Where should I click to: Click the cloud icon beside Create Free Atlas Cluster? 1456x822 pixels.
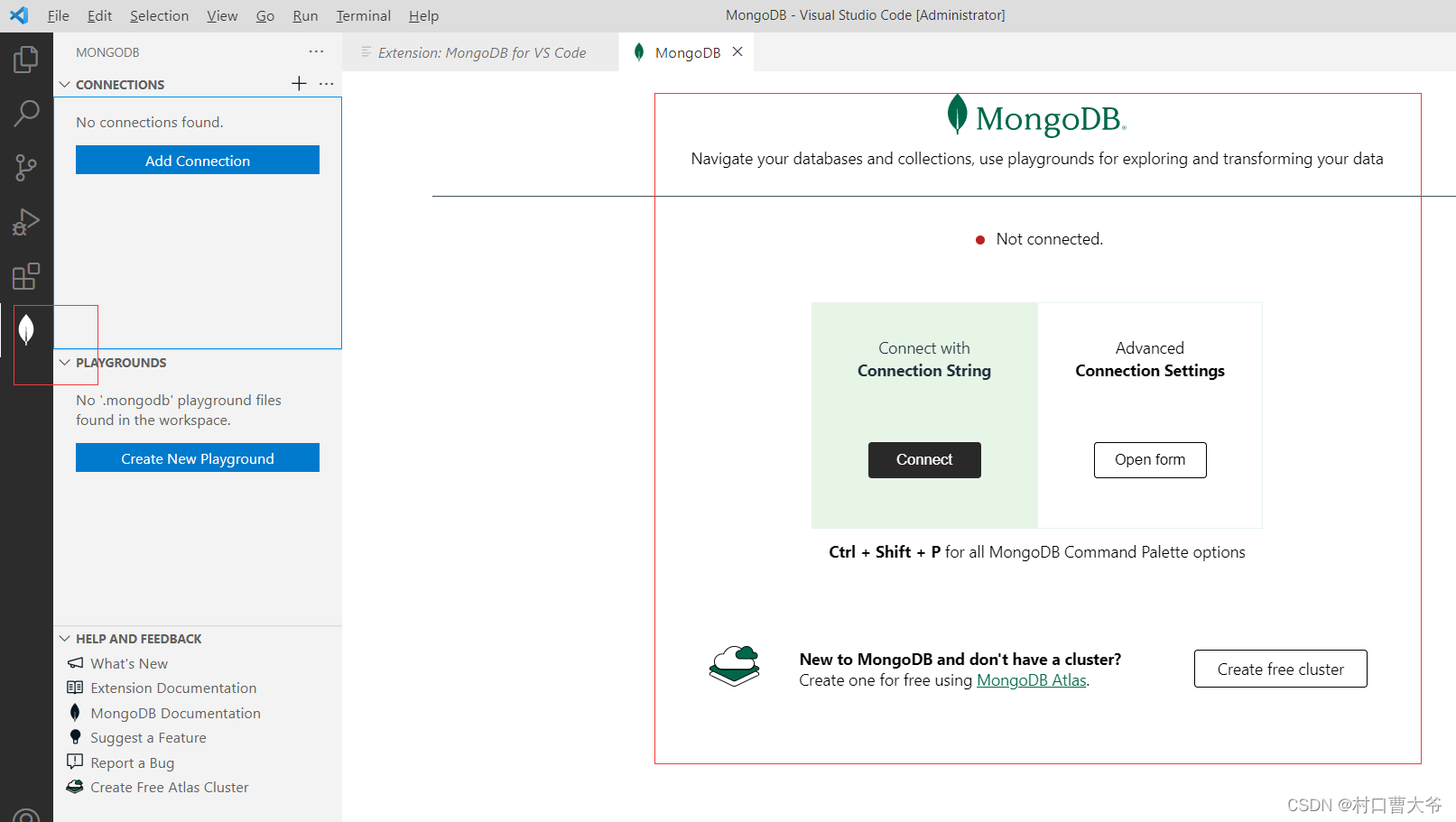pos(75,787)
